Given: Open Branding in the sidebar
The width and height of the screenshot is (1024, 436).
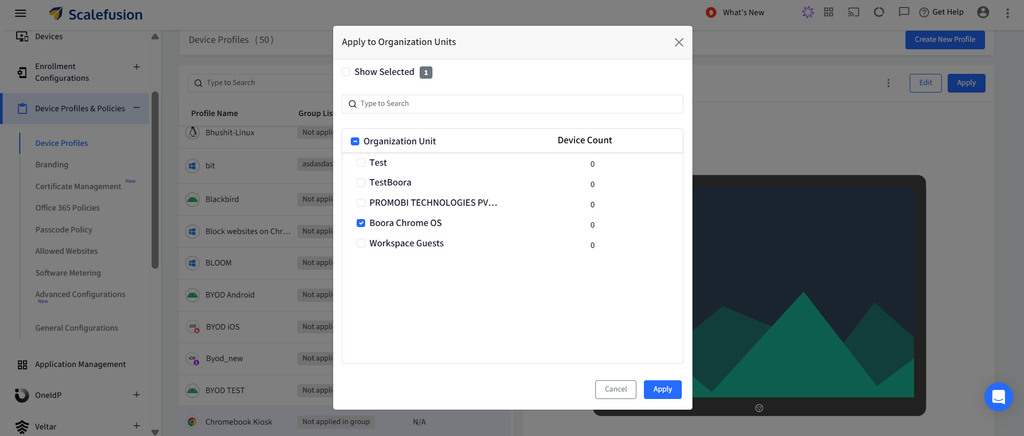Looking at the screenshot, I should [52, 164].
